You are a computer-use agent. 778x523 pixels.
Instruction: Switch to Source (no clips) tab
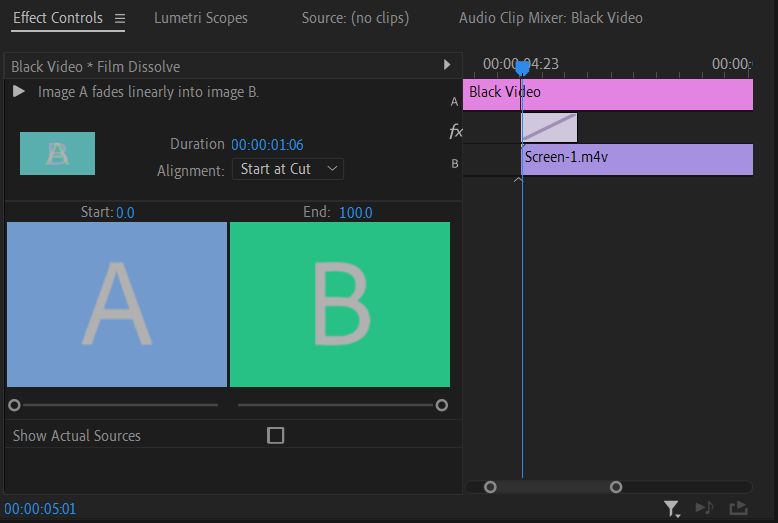[355, 18]
